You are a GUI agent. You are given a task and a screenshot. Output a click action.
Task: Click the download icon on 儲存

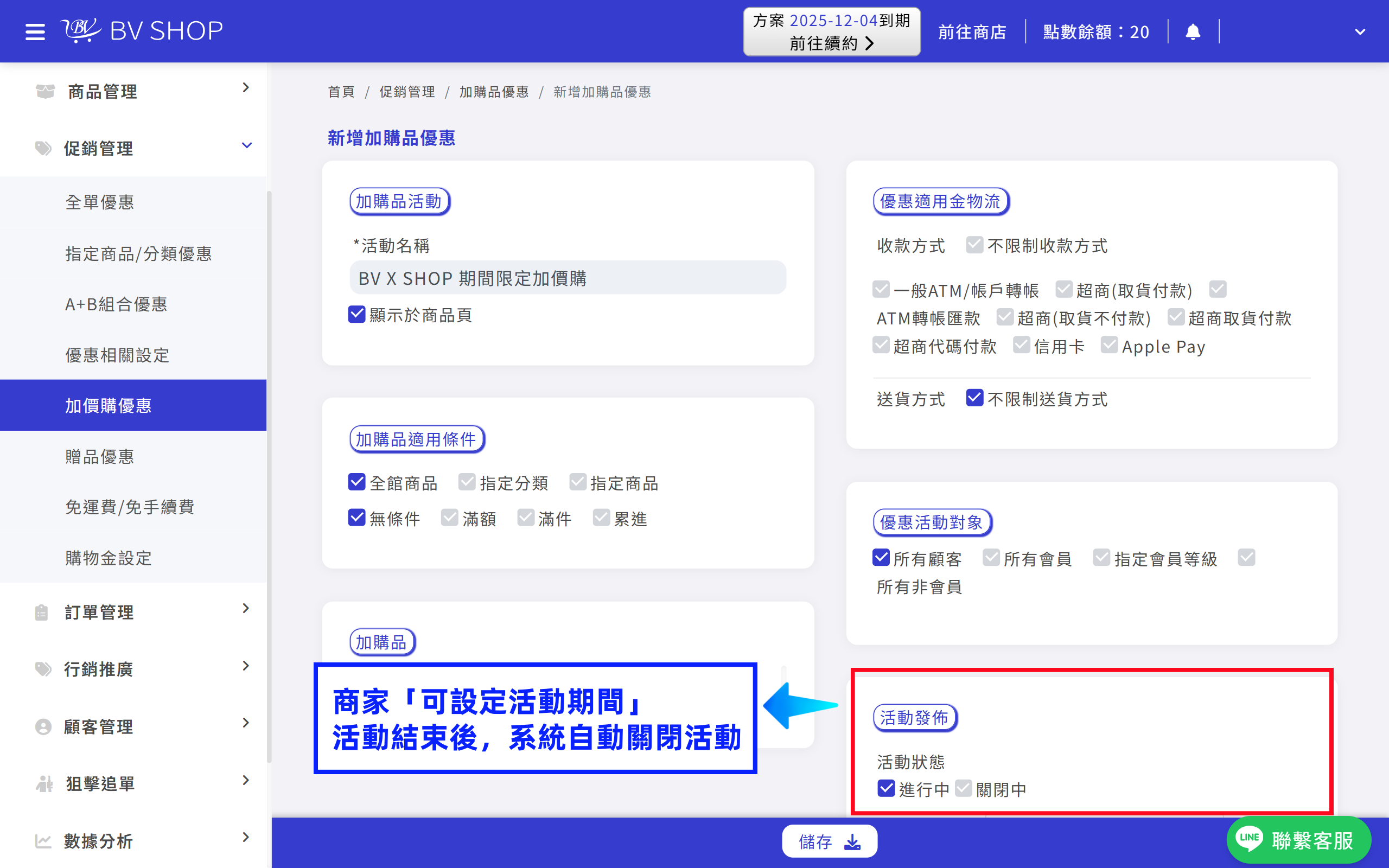pos(852,841)
